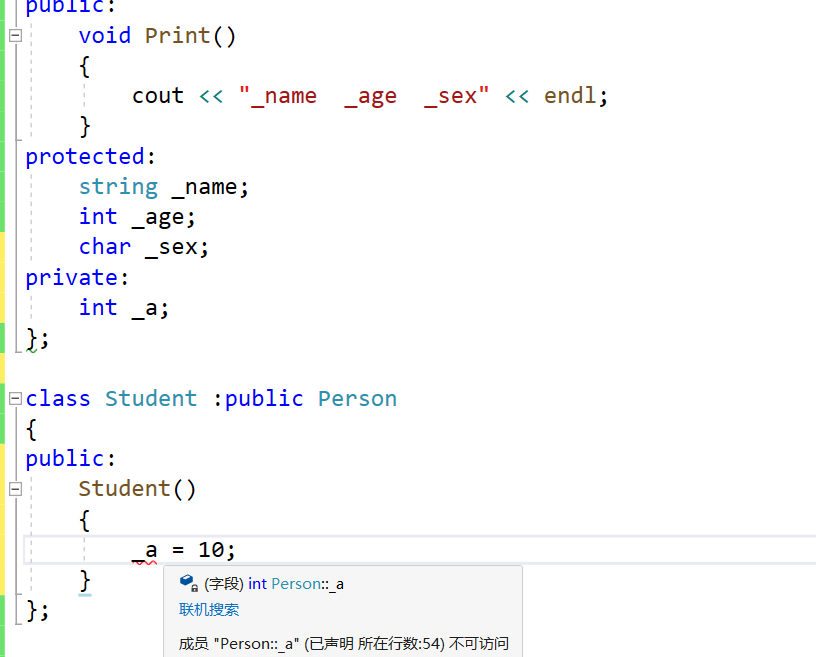The width and height of the screenshot is (816, 657).
Task: Click the value '10' in assignment
Action: coord(211,550)
